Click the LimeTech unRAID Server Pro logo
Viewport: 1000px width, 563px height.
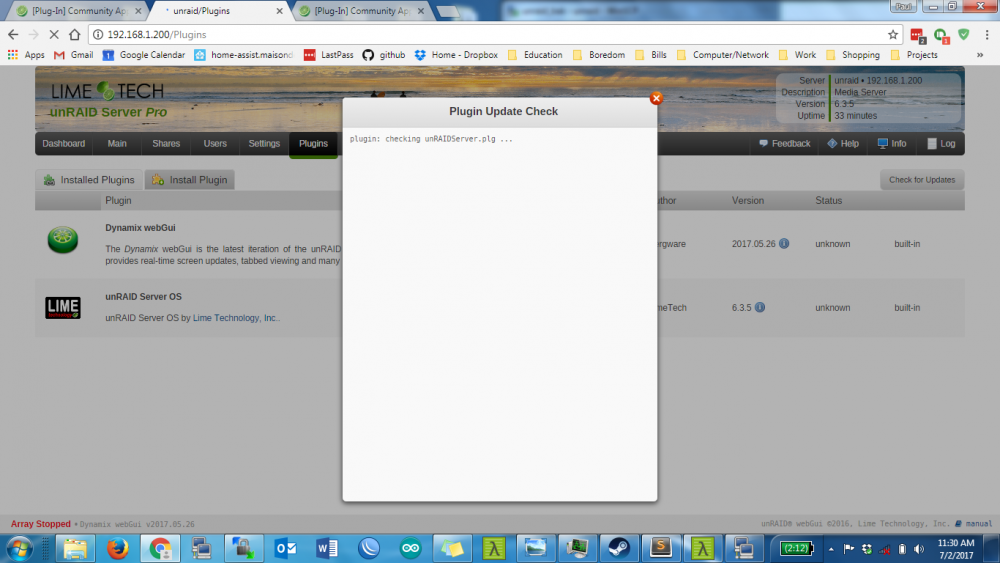click(108, 100)
